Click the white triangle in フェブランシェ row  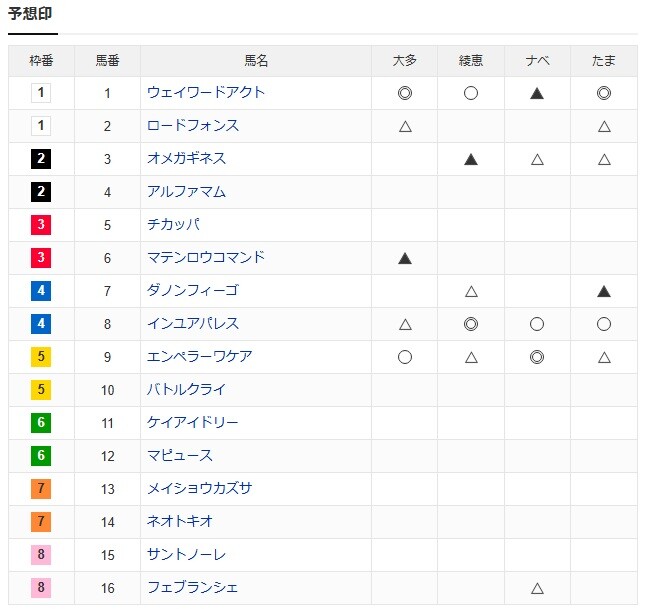[x=537, y=588]
